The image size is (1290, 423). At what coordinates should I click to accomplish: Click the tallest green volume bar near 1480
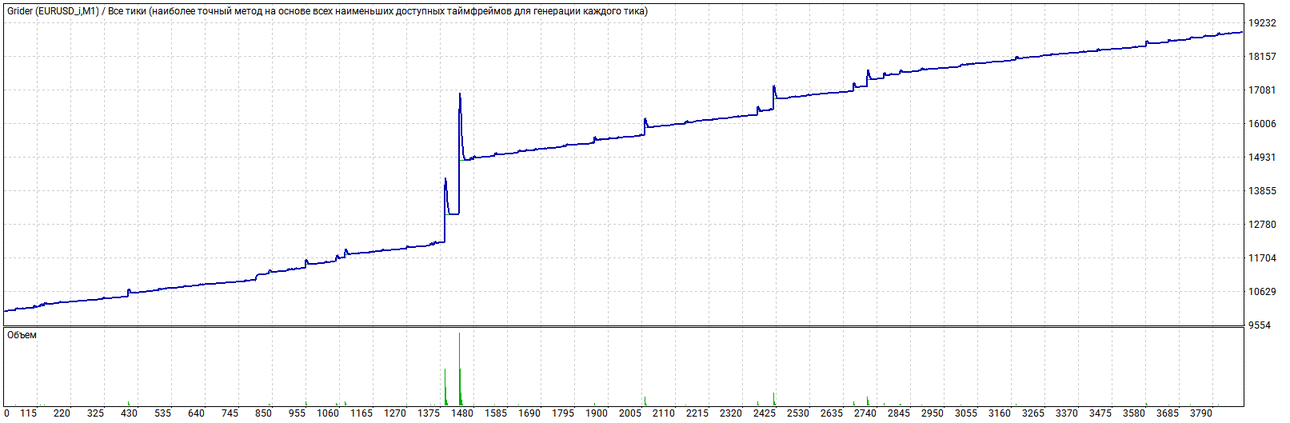click(459, 367)
